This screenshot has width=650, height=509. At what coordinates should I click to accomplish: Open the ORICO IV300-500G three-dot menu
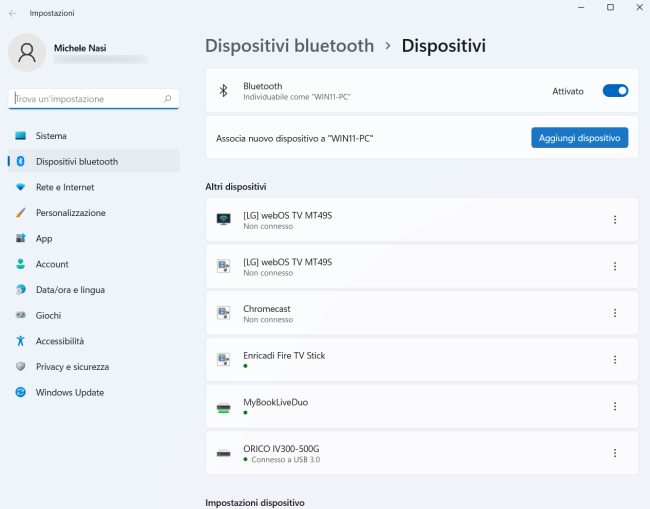pos(615,453)
